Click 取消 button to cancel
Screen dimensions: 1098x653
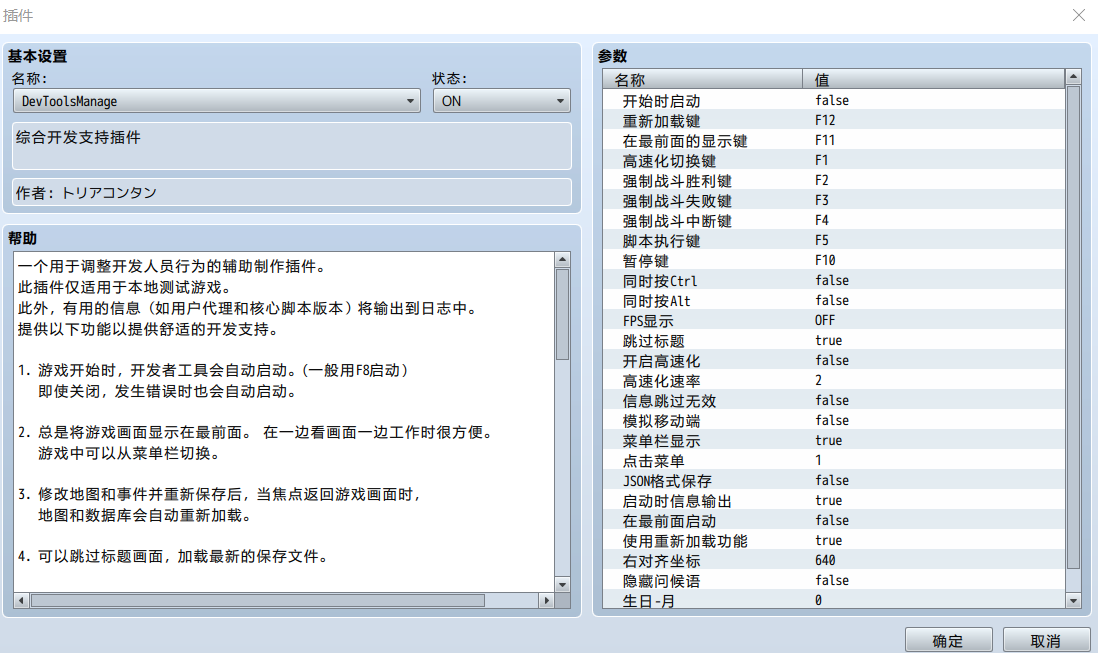tap(1046, 640)
